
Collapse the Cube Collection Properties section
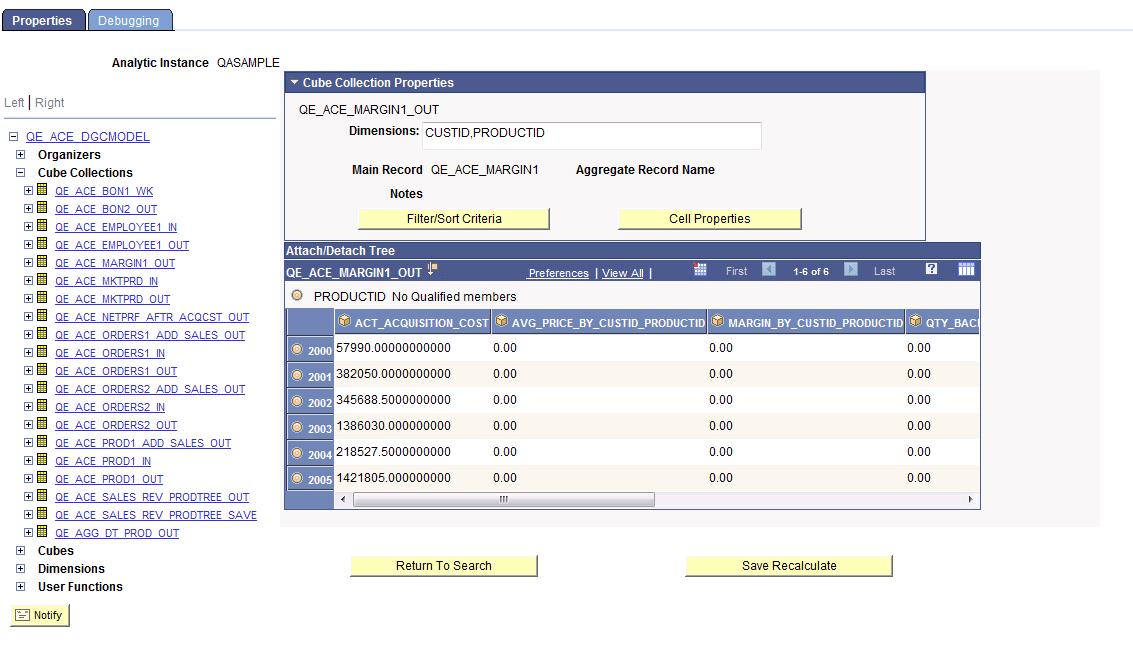tap(293, 82)
